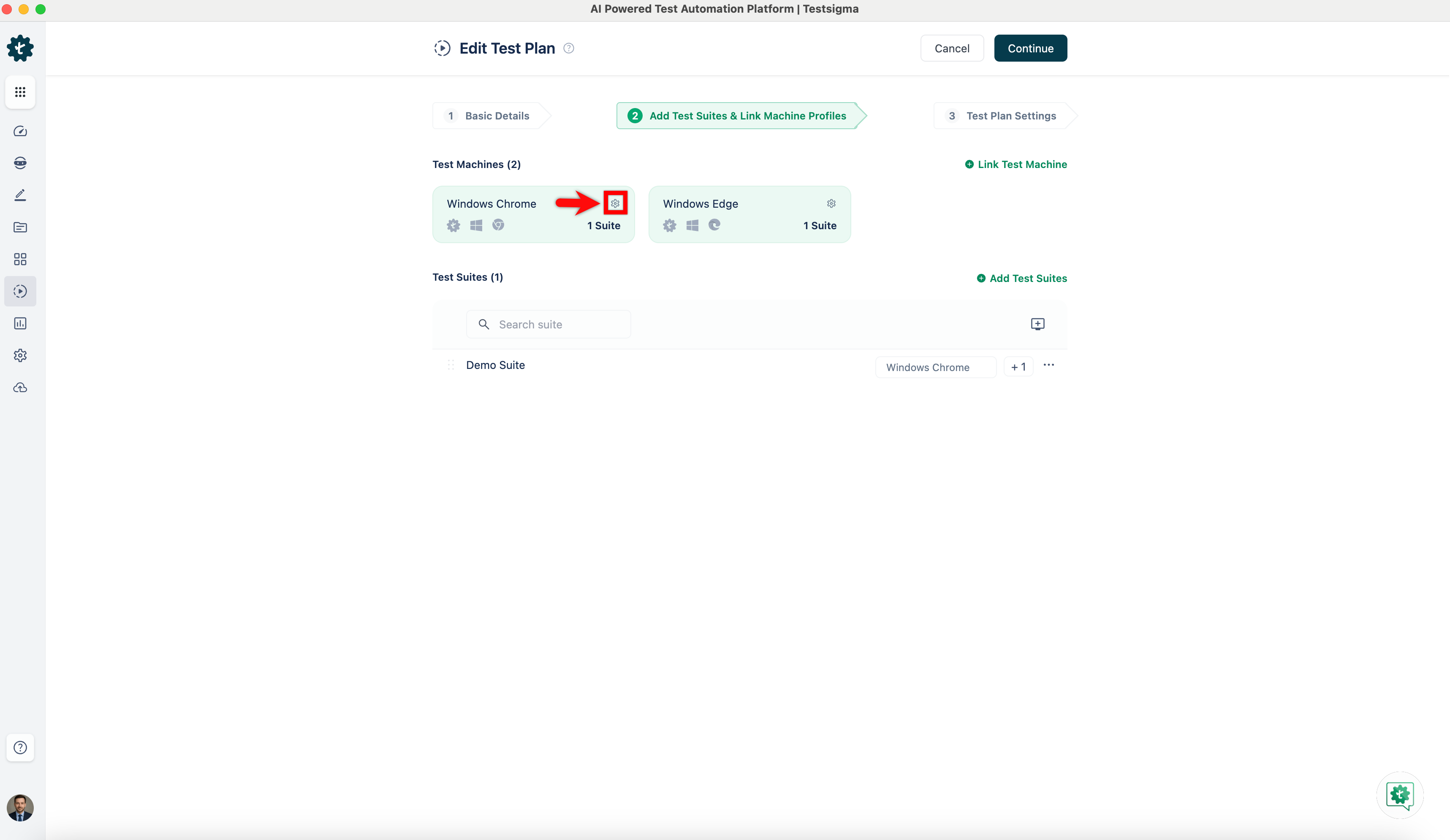Open the Windows Chrome machine selector on Demo Suite
Viewport: 1450px width, 840px height.
point(935,367)
